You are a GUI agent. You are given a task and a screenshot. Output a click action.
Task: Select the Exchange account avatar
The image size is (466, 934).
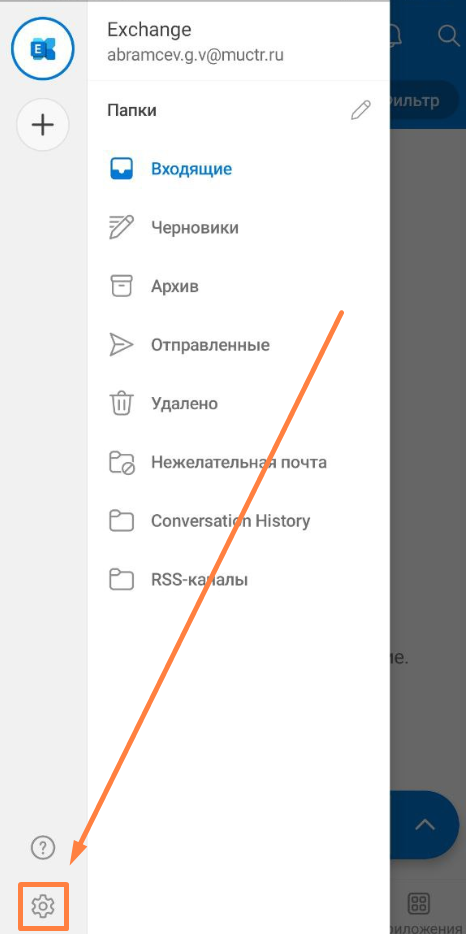(43, 51)
